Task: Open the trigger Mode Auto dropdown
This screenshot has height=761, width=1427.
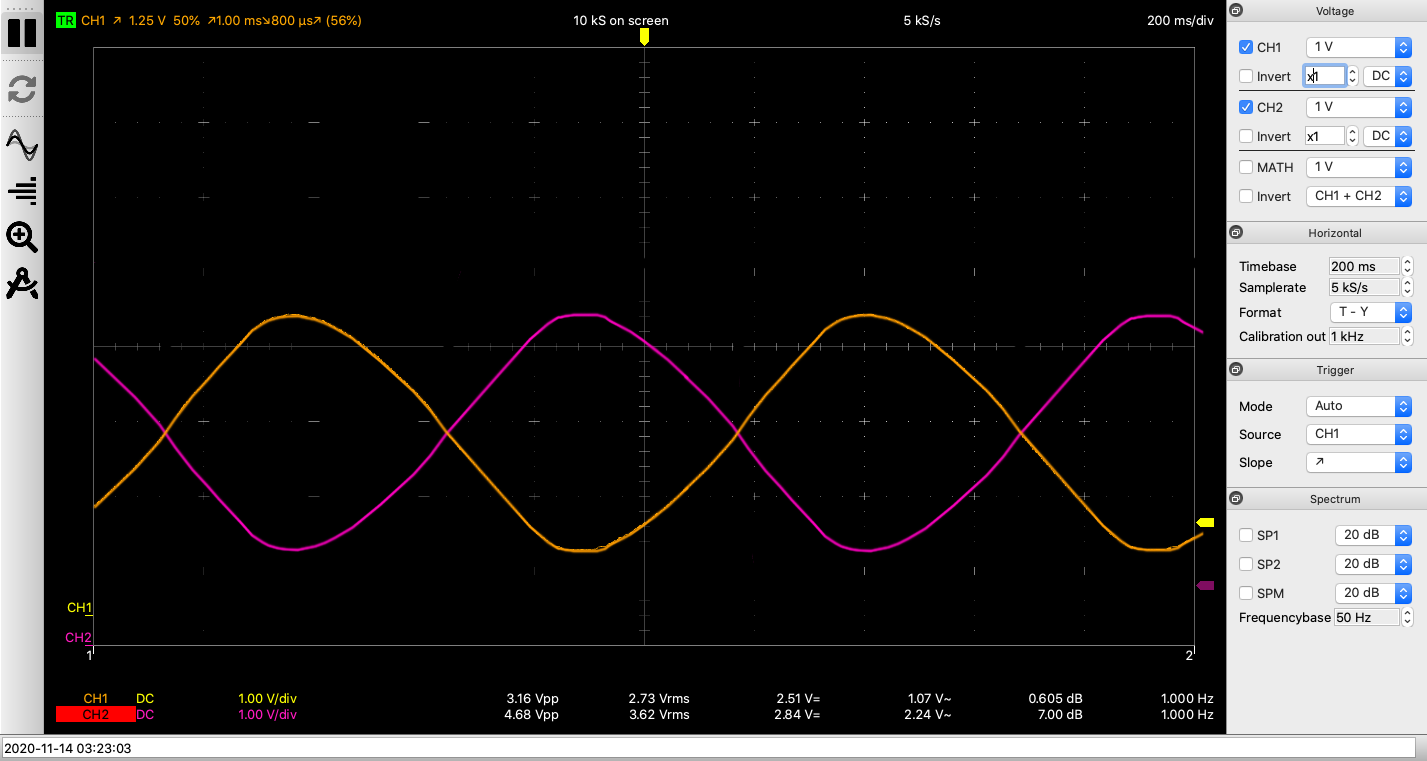Action: [1359, 406]
